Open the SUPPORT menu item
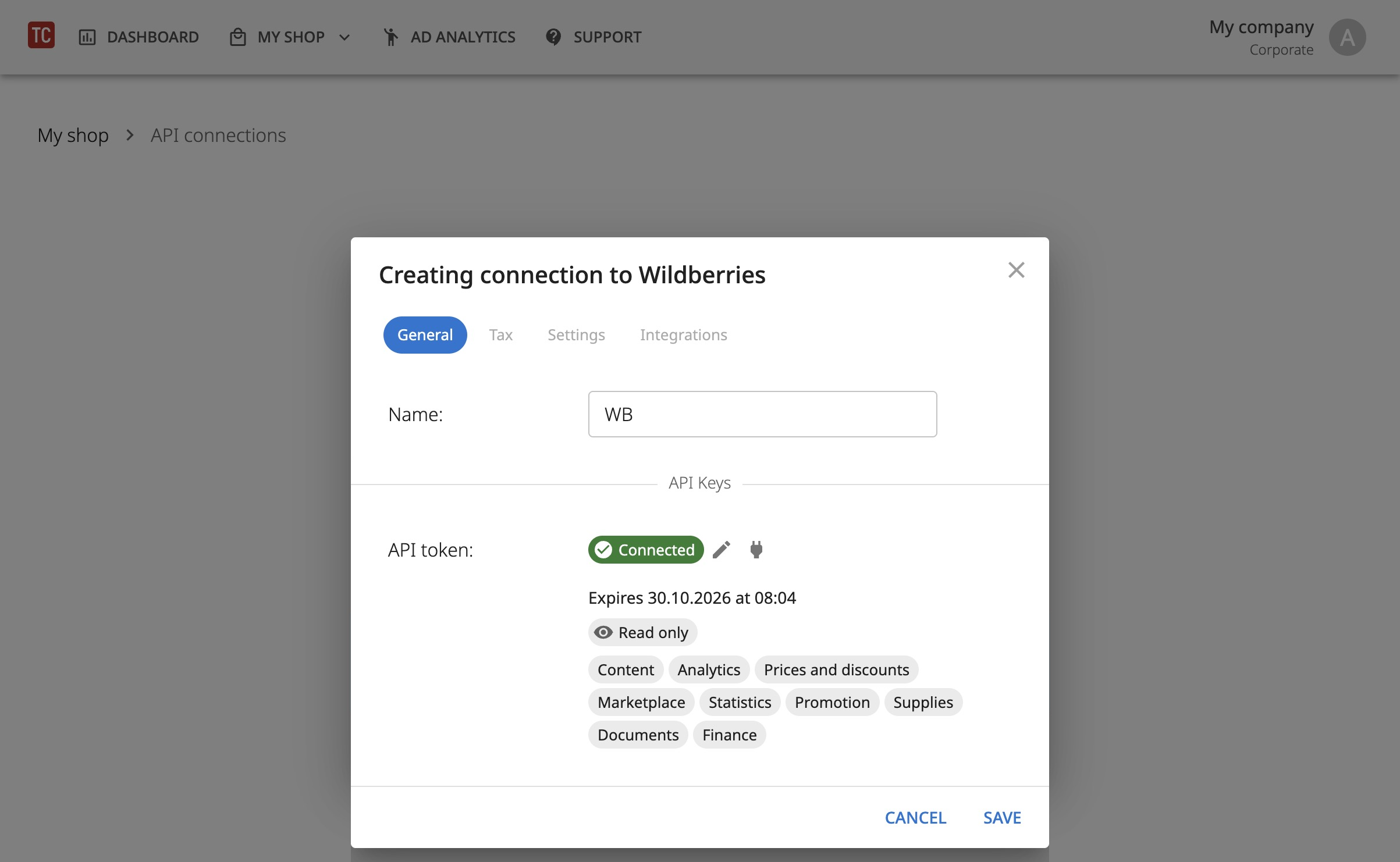Image resolution: width=1400 pixels, height=862 pixels. pos(594,37)
